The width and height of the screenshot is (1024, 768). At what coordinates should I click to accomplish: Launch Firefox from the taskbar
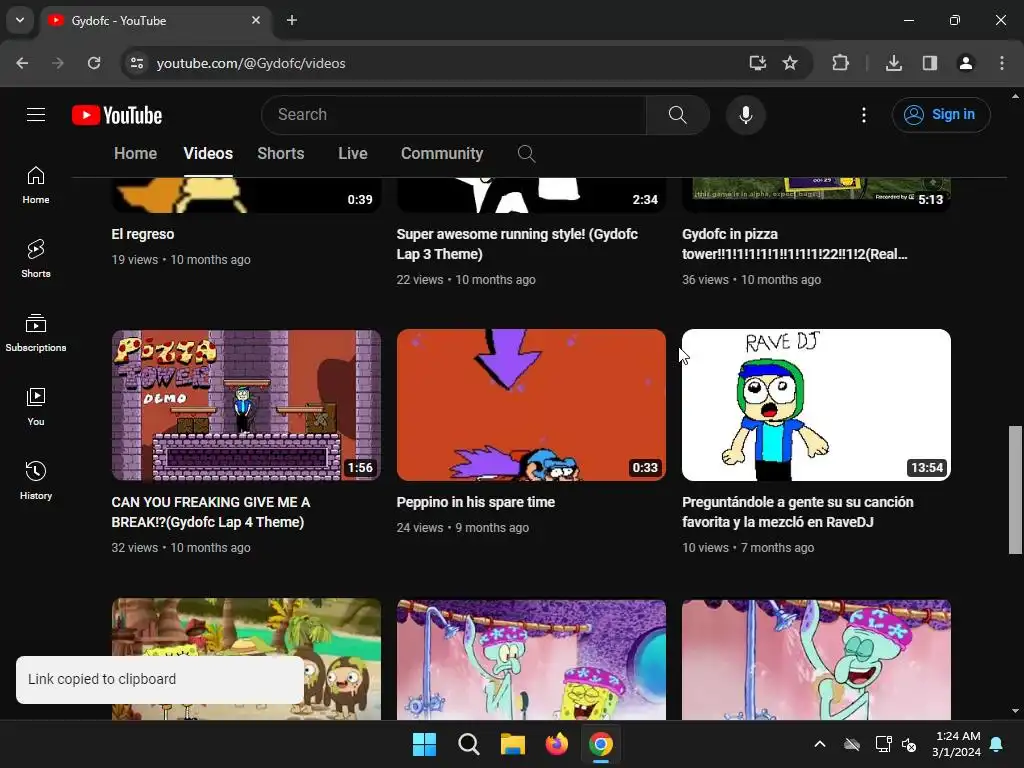556,744
